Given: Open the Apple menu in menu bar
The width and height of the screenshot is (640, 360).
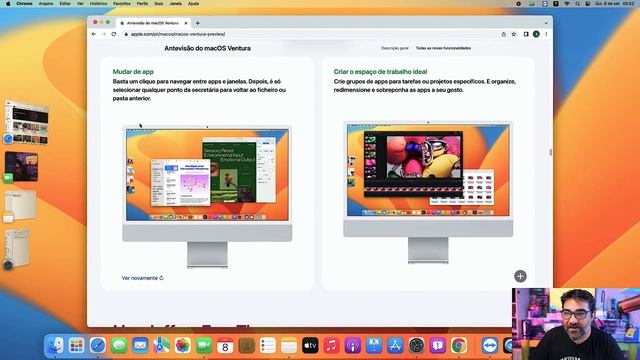Looking at the screenshot, I should pos(8,4).
